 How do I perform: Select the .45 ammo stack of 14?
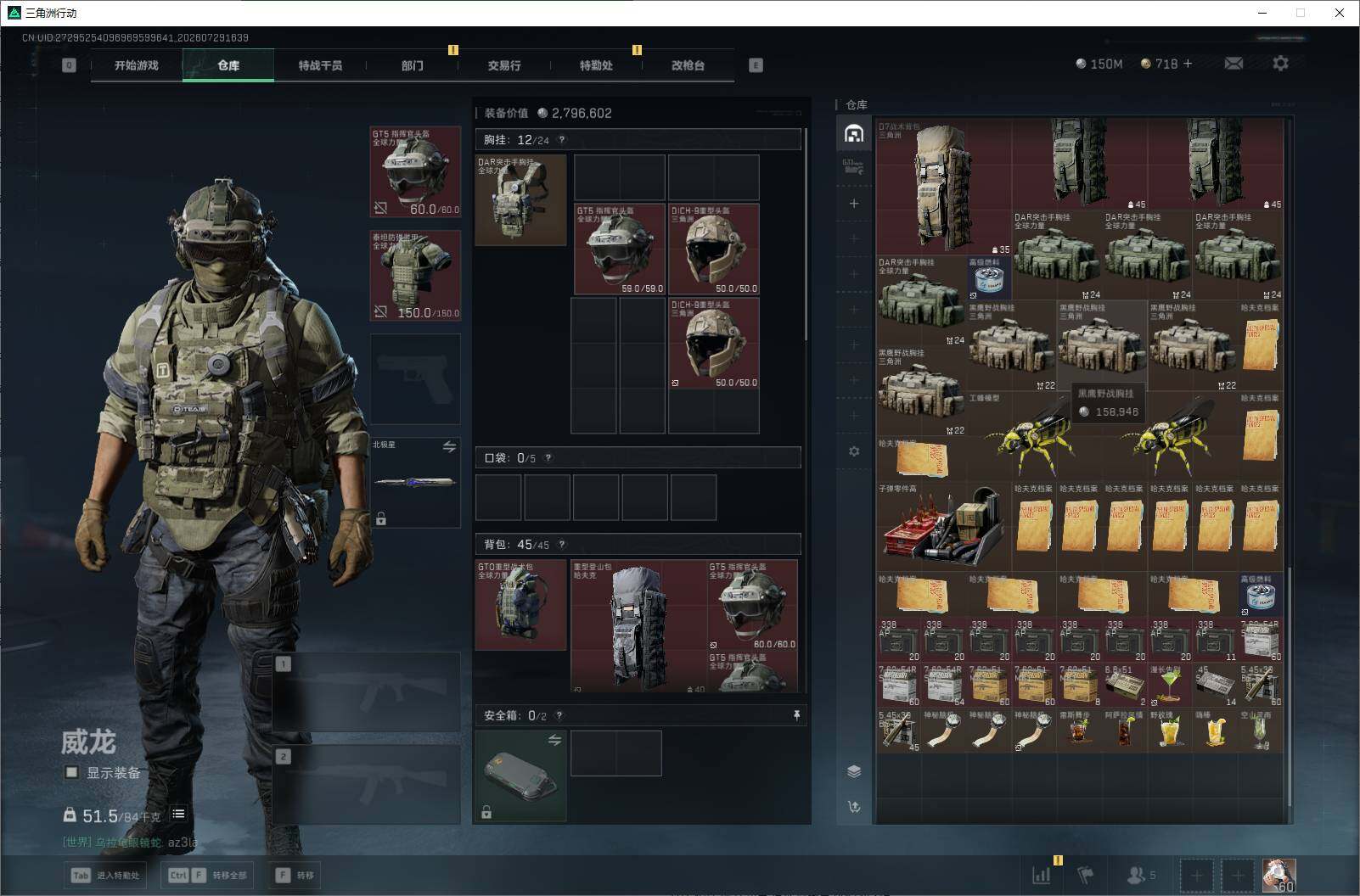1215,685
